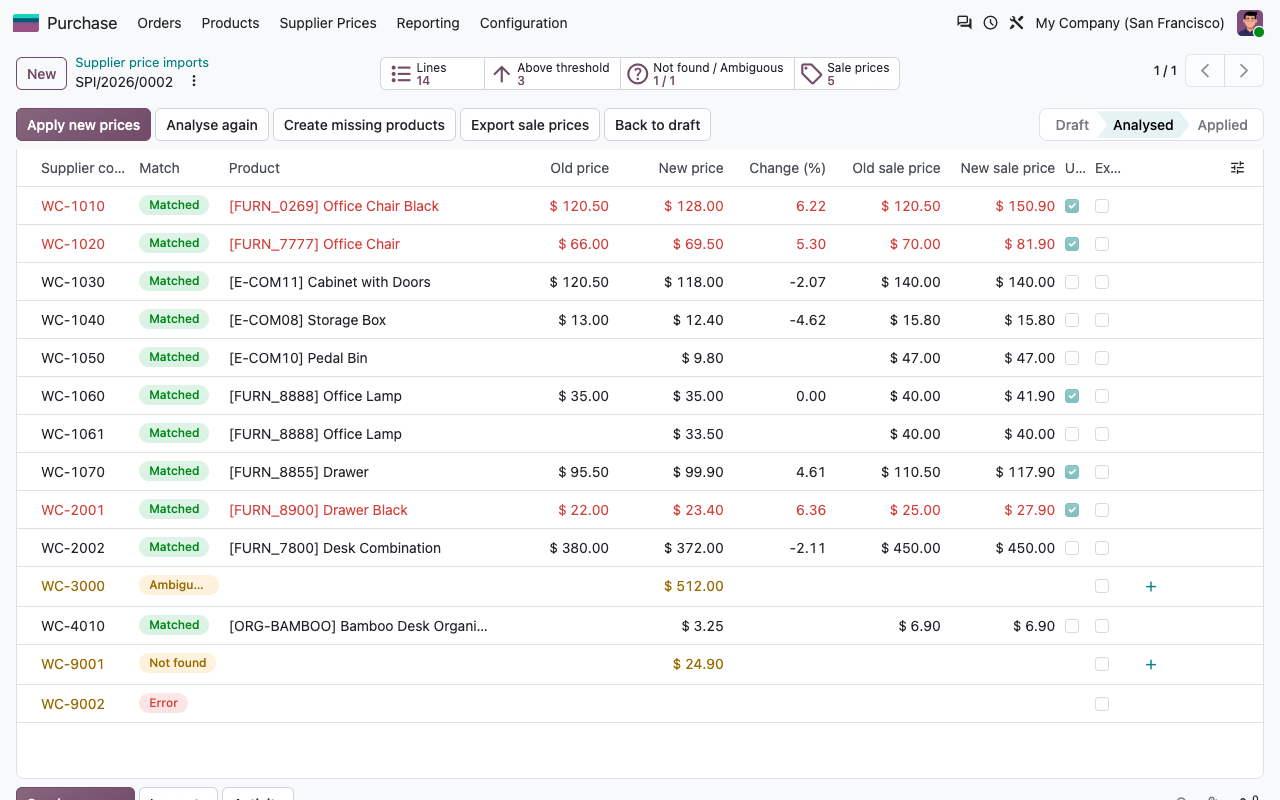Image resolution: width=1280 pixels, height=800 pixels.
Task: Click the Export sale prices button
Action: point(530,125)
